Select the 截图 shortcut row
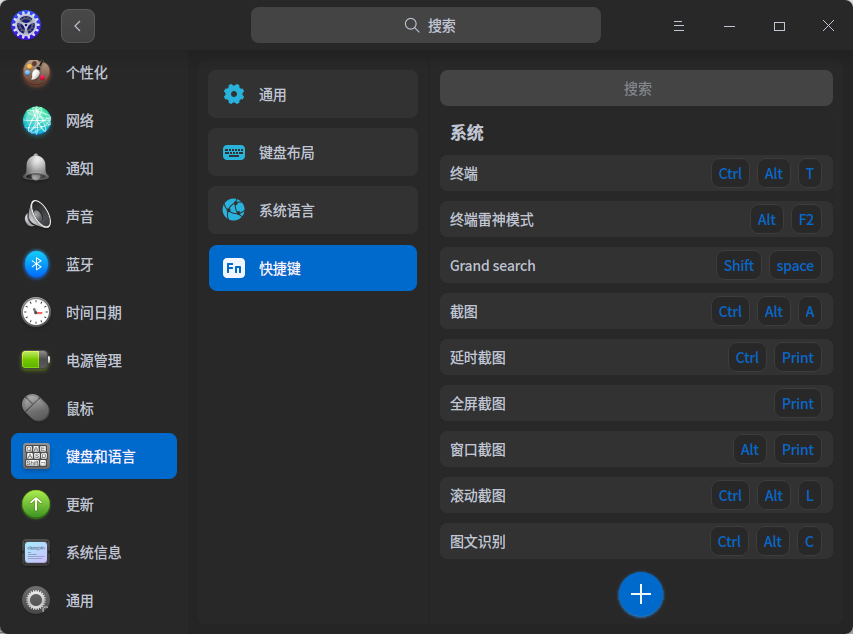Viewport: 853px width, 634px height. [x=636, y=311]
